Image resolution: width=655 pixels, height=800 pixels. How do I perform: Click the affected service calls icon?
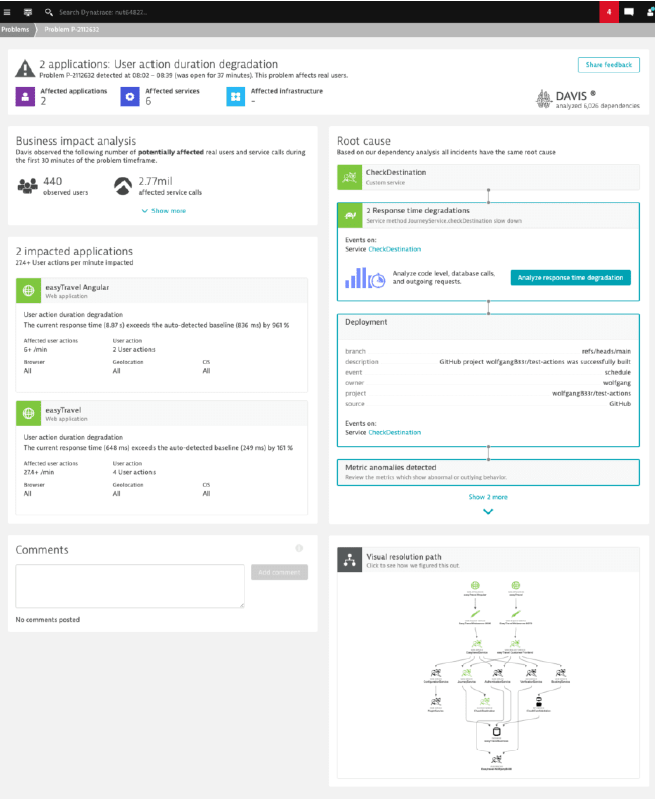tap(122, 186)
